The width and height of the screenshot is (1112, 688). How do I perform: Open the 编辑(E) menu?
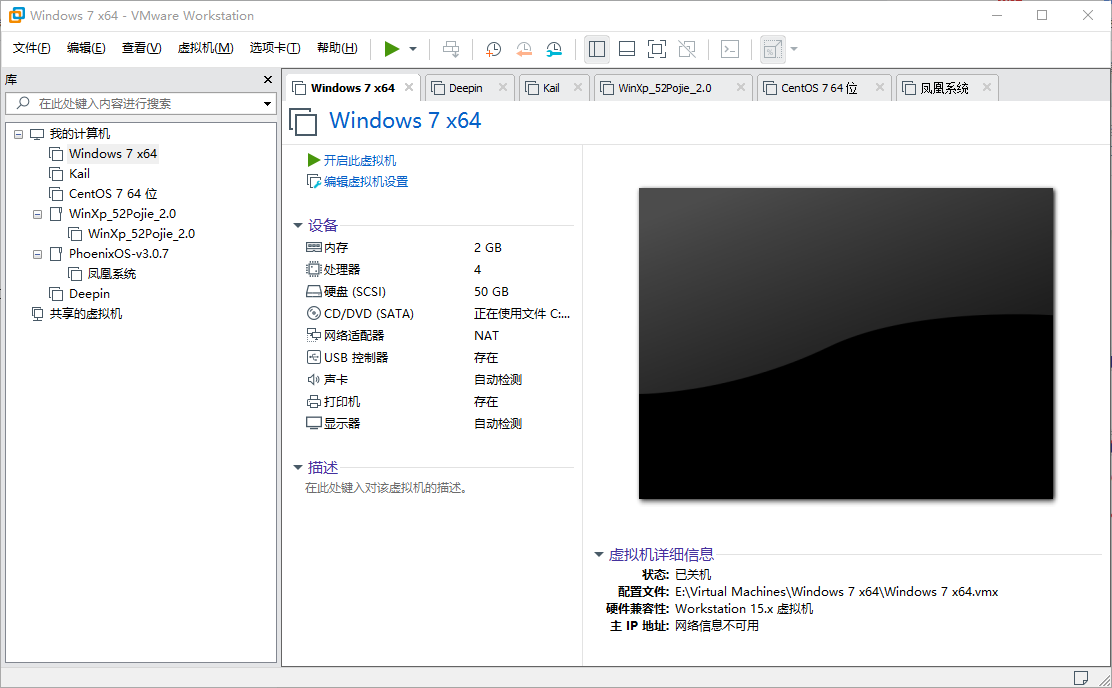click(x=86, y=48)
